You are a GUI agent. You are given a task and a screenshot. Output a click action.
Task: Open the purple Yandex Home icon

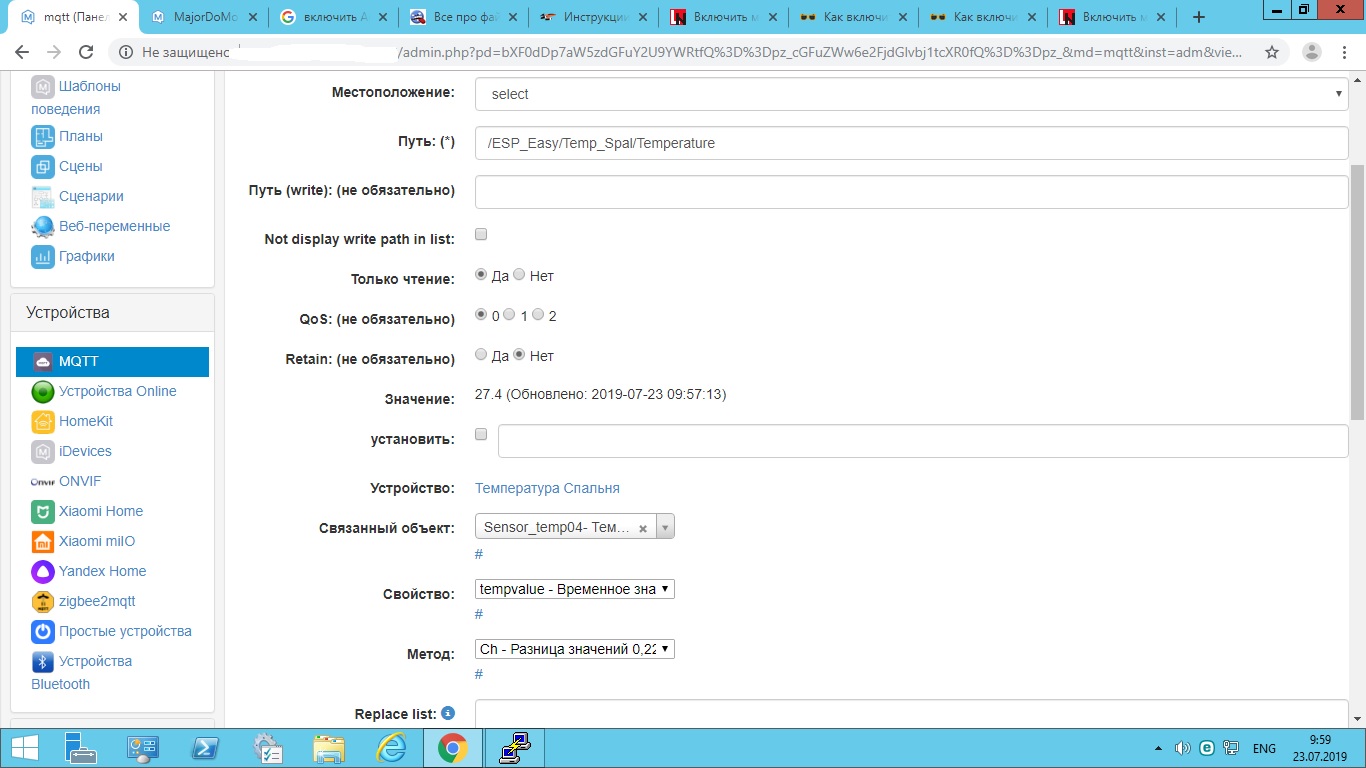pyautogui.click(x=42, y=572)
